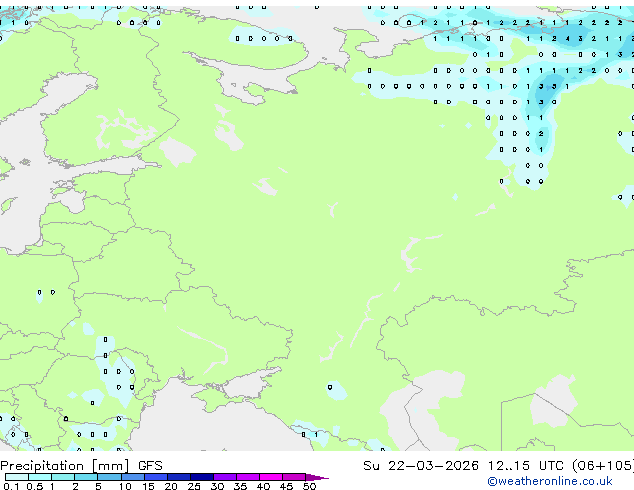Open the weatheronline.co.uk copyright link
This screenshot has width=634, height=490.
[x=549, y=481]
